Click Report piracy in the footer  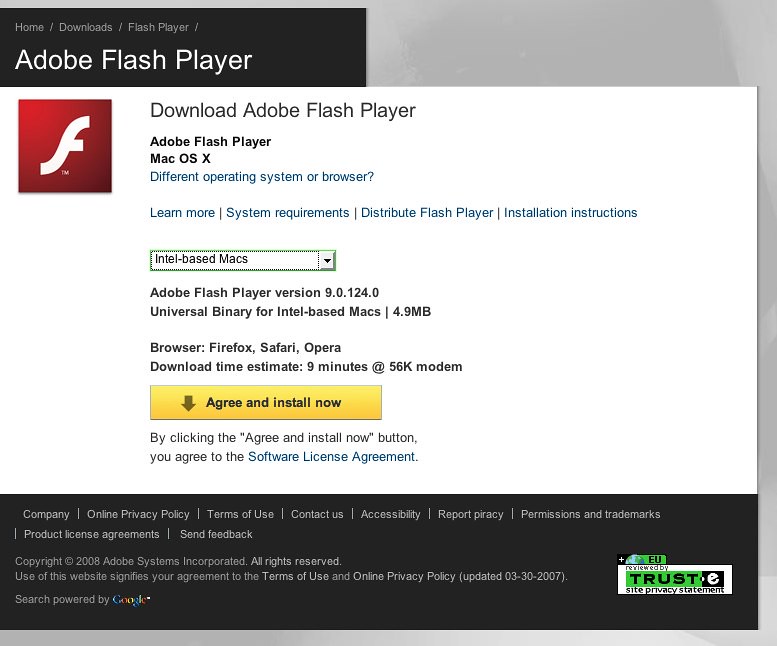click(x=470, y=514)
